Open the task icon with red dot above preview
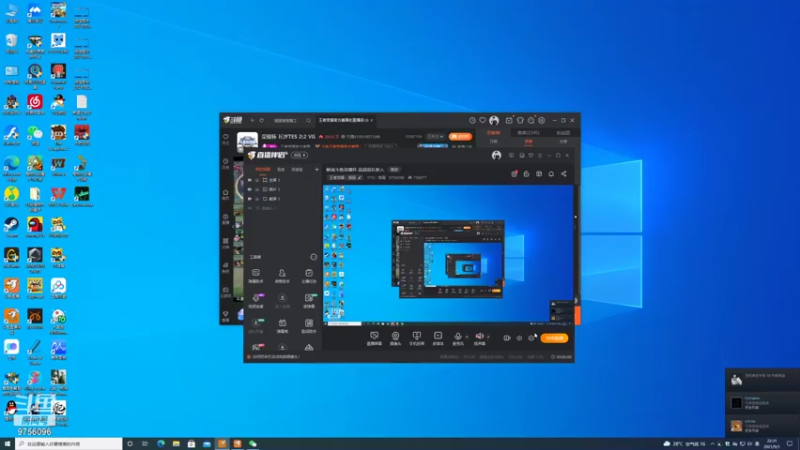This screenshot has width=800, height=450. pos(514,174)
